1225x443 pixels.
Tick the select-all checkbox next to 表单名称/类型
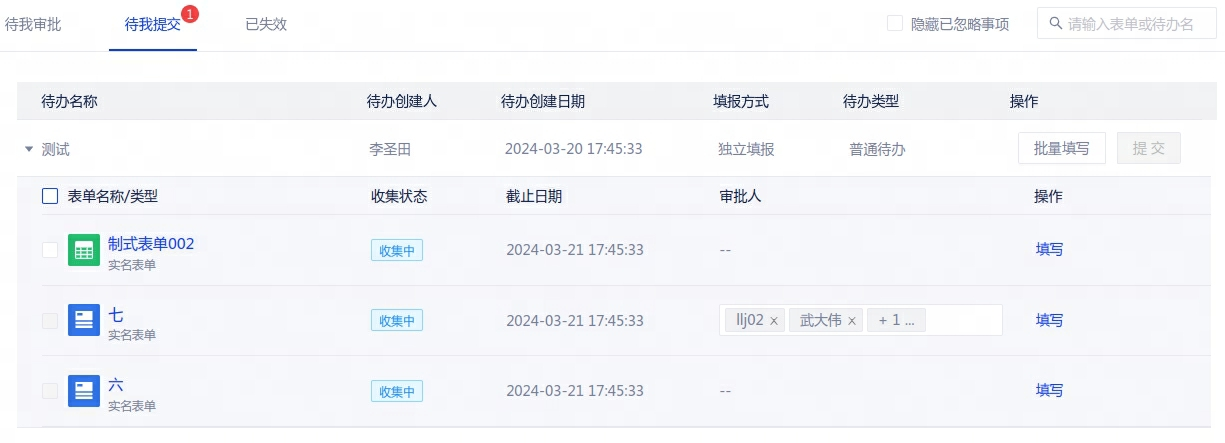[50, 196]
